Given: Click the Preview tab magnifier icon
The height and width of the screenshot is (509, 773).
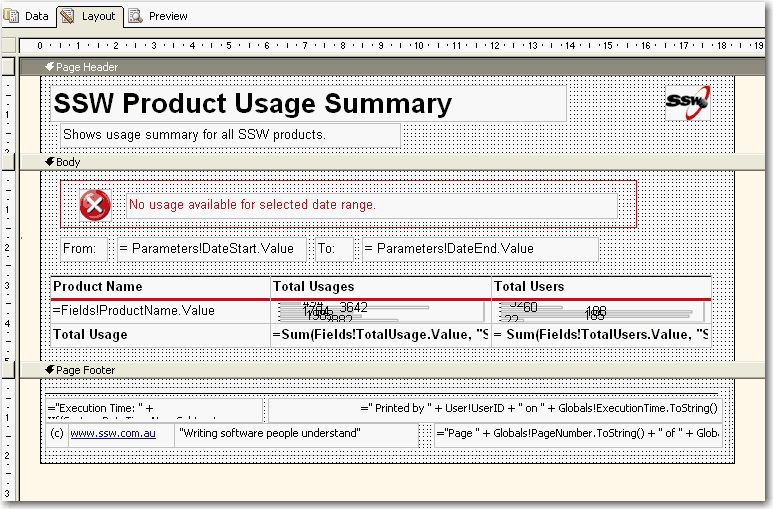Looking at the screenshot, I should point(135,16).
